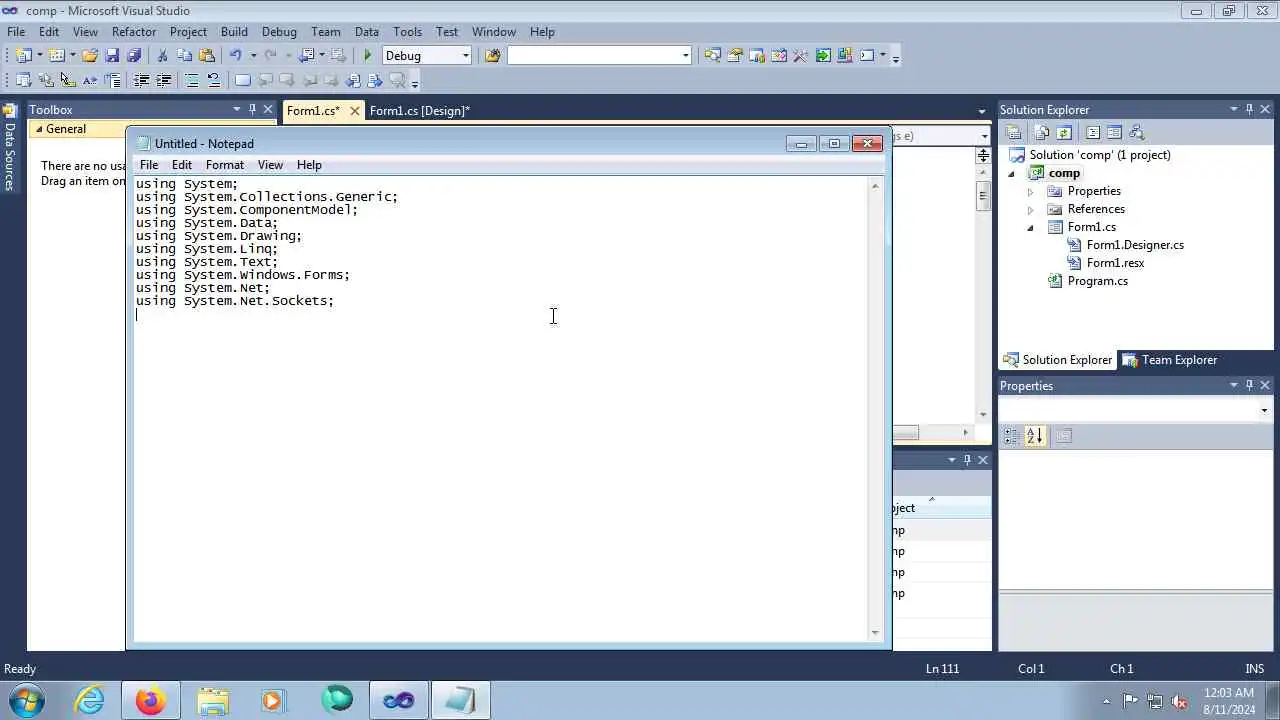1280x720 pixels.
Task: Switch Properties panel to Categorized view
Action: pyautogui.click(x=1012, y=436)
